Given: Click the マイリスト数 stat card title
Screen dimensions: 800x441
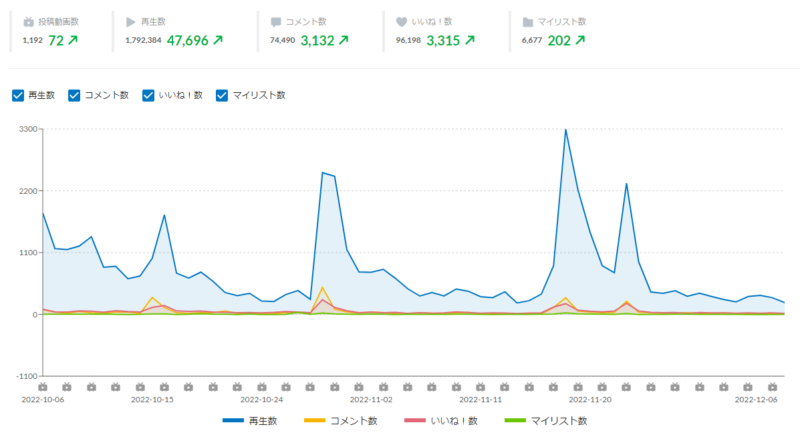Looking at the screenshot, I should (562, 22).
